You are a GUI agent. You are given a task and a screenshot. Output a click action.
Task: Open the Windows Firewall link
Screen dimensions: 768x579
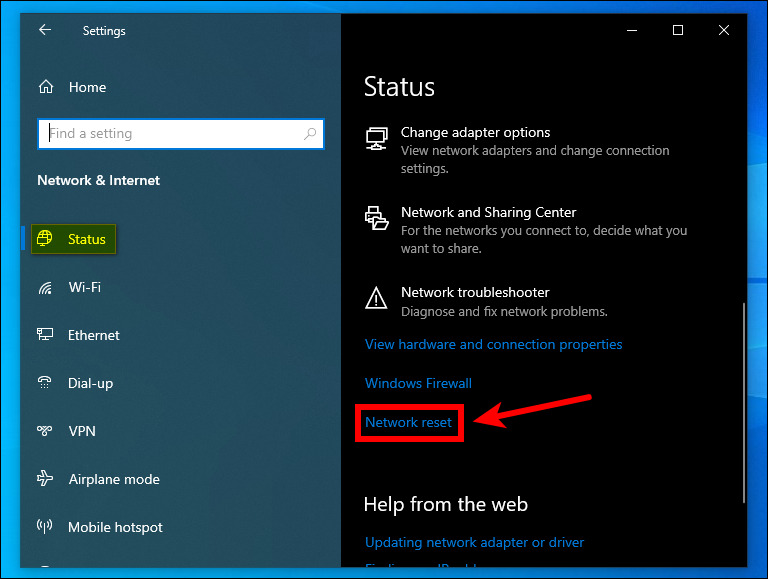(x=418, y=383)
